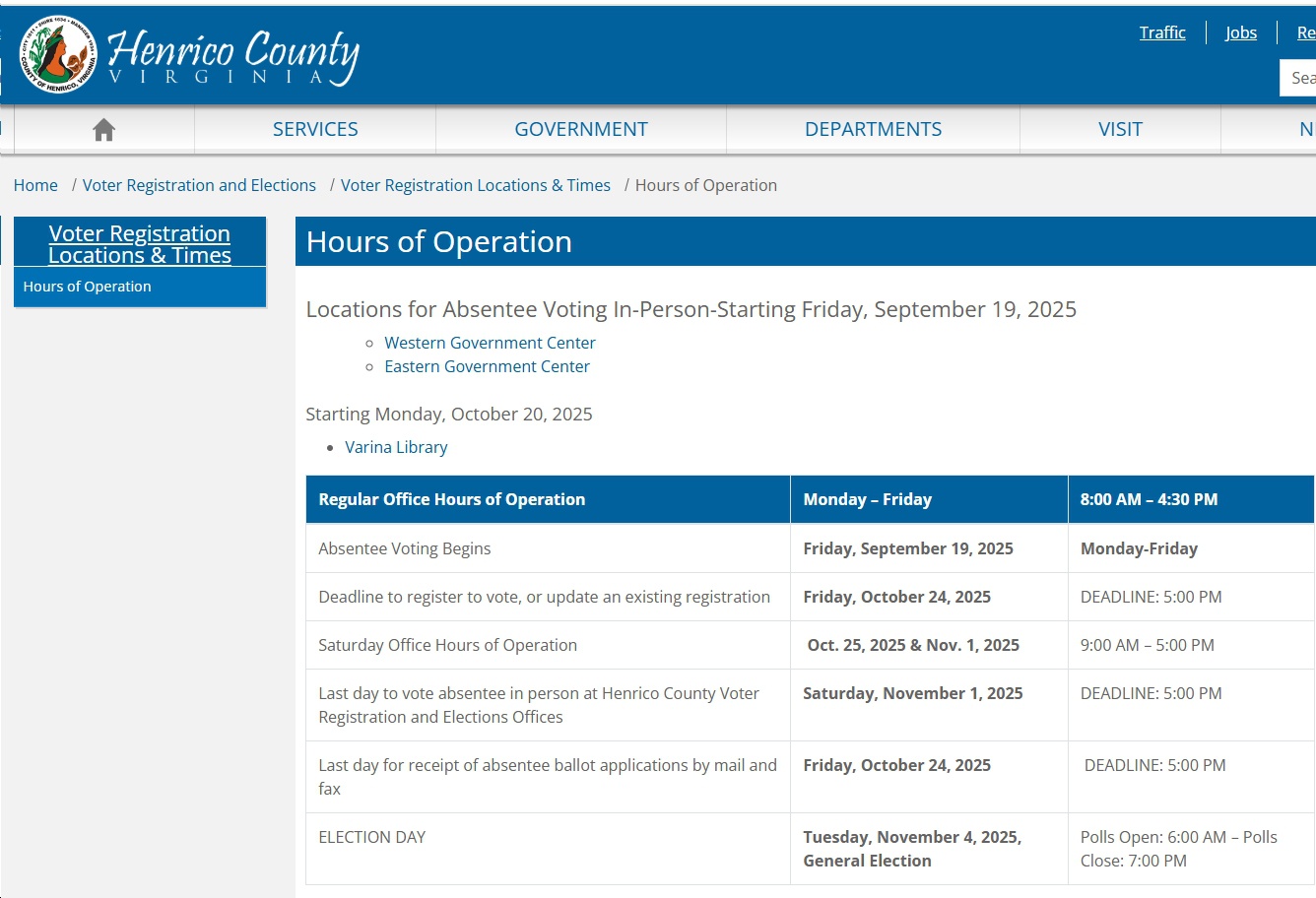The width and height of the screenshot is (1316, 898).
Task: Click the home icon in navigation bar
Action: [x=103, y=130]
